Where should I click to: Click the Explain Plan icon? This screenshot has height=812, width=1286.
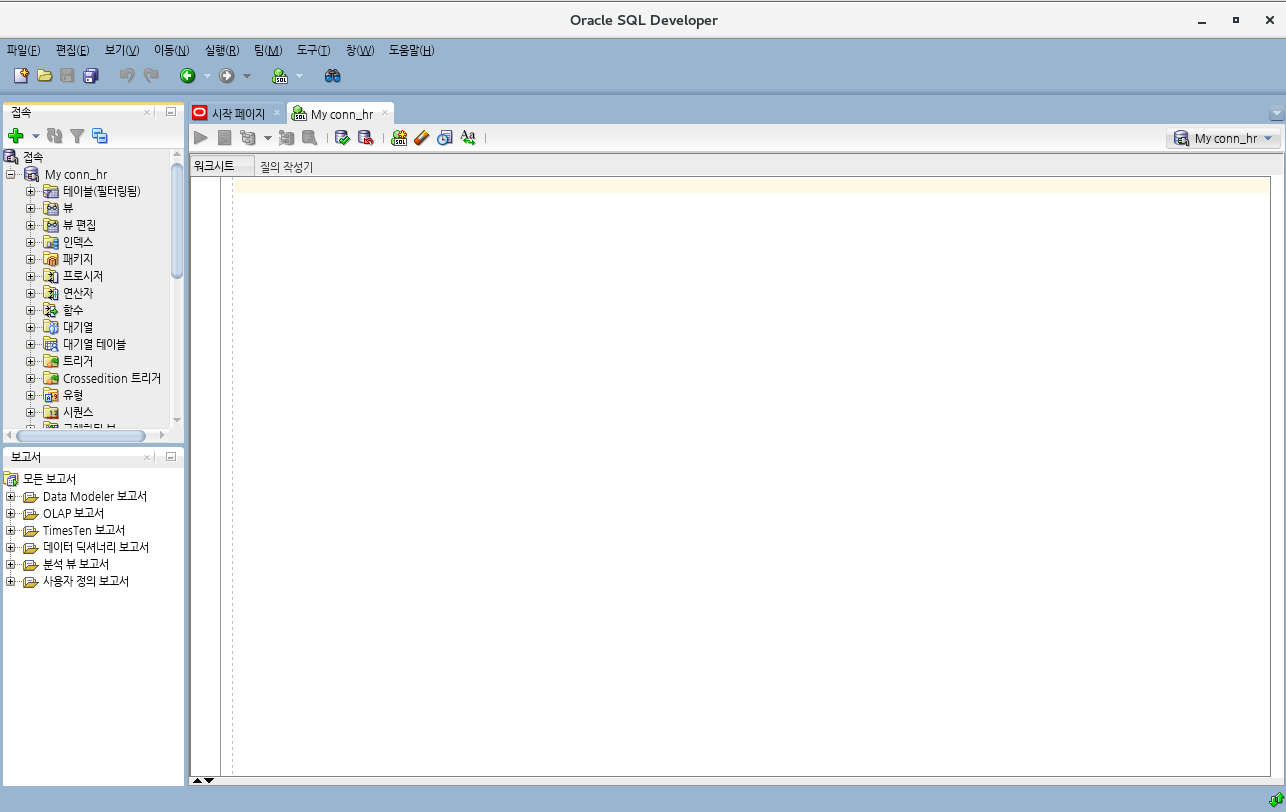[248, 137]
